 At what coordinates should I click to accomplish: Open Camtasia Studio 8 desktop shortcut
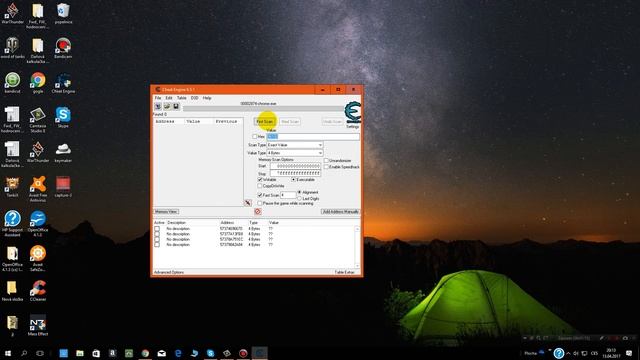point(38,120)
